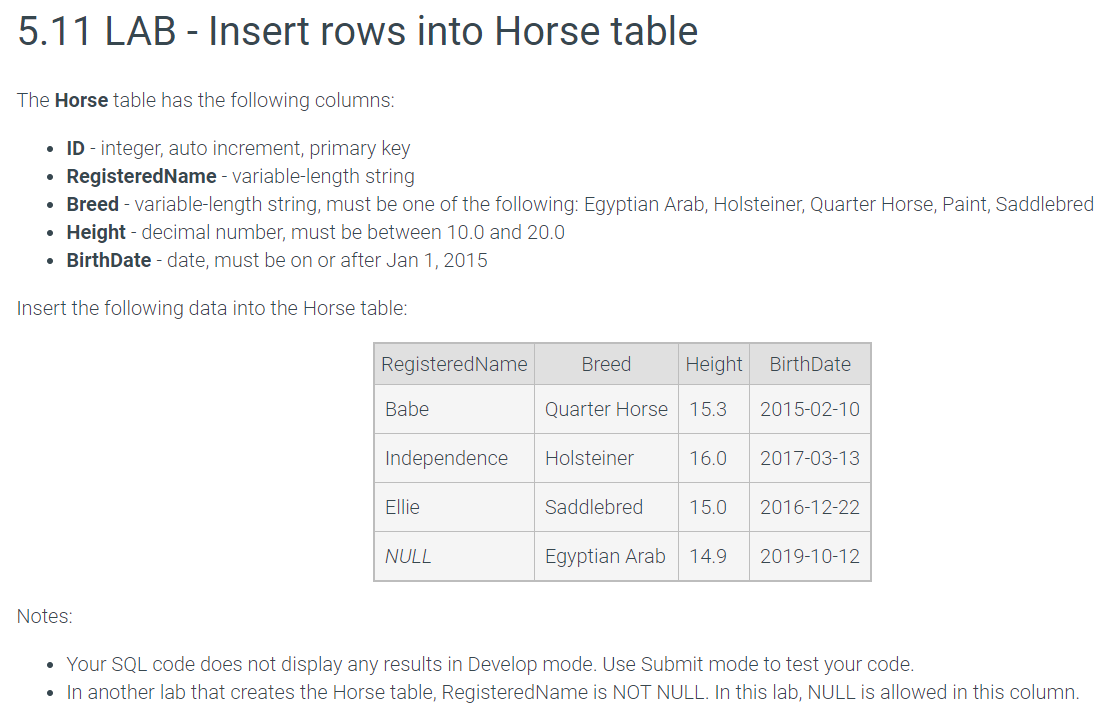This screenshot has height=716, width=1106.
Task: Select the Egyptian Arab table cell
Action: coord(607,556)
